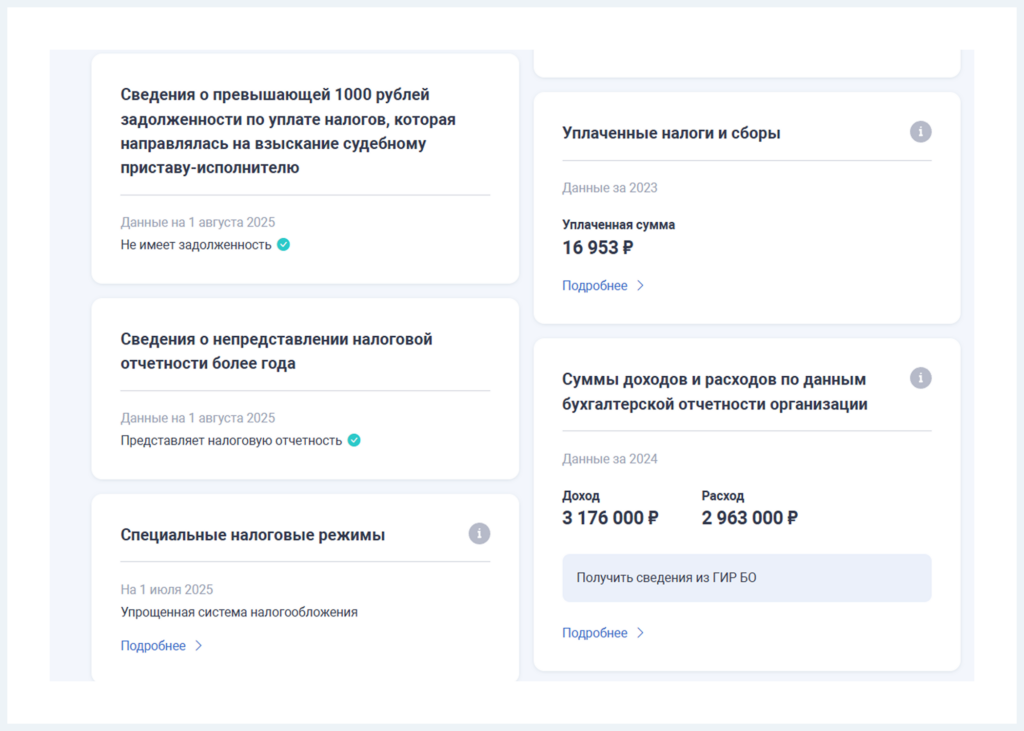The image size is (1024, 731).
Task: Click green checkmark next to Представляет налоговую отчетность
Action: (x=354, y=440)
